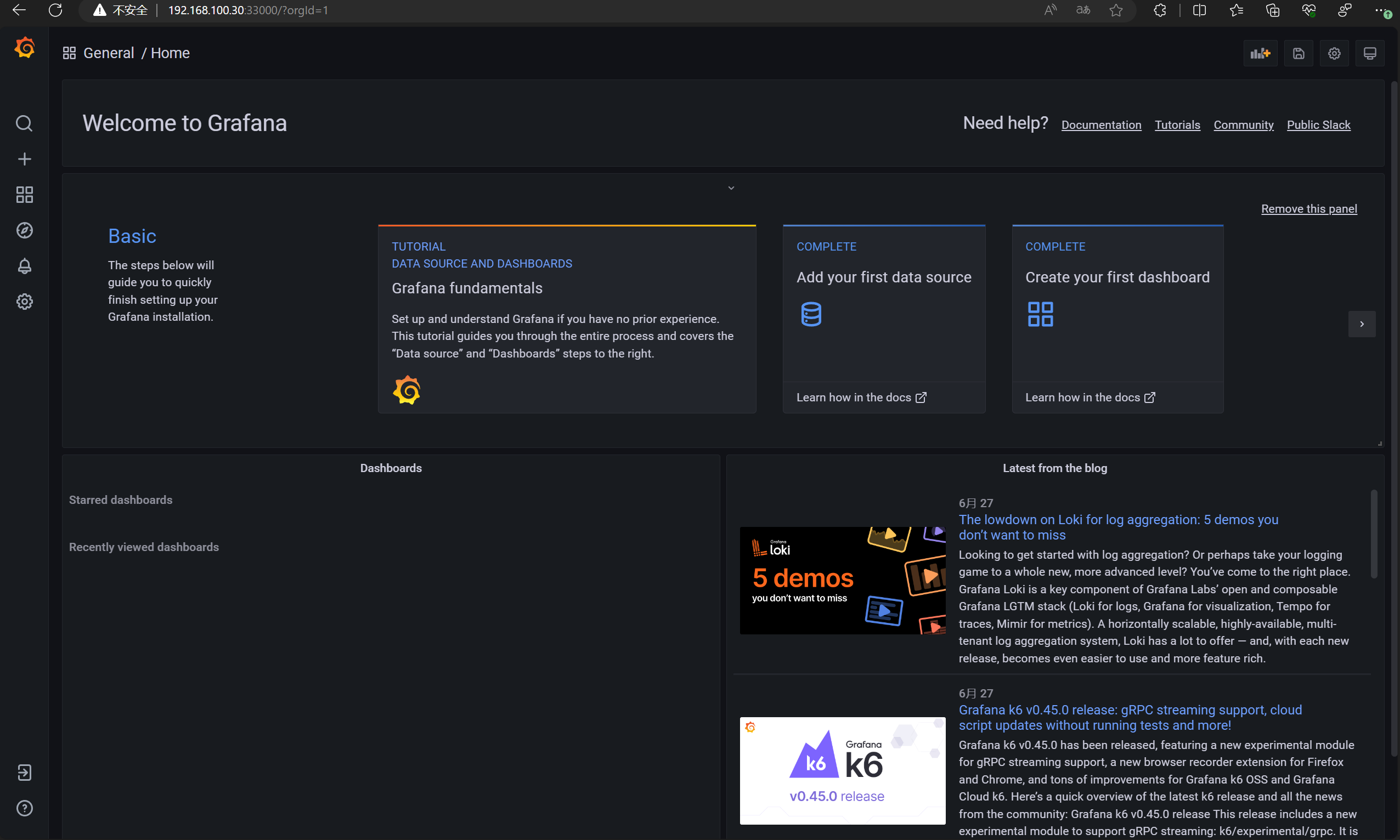This screenshot has height=840, width=1400.
Task: Click the translate icon in address bar
Action: click(x=1083, y=10)
